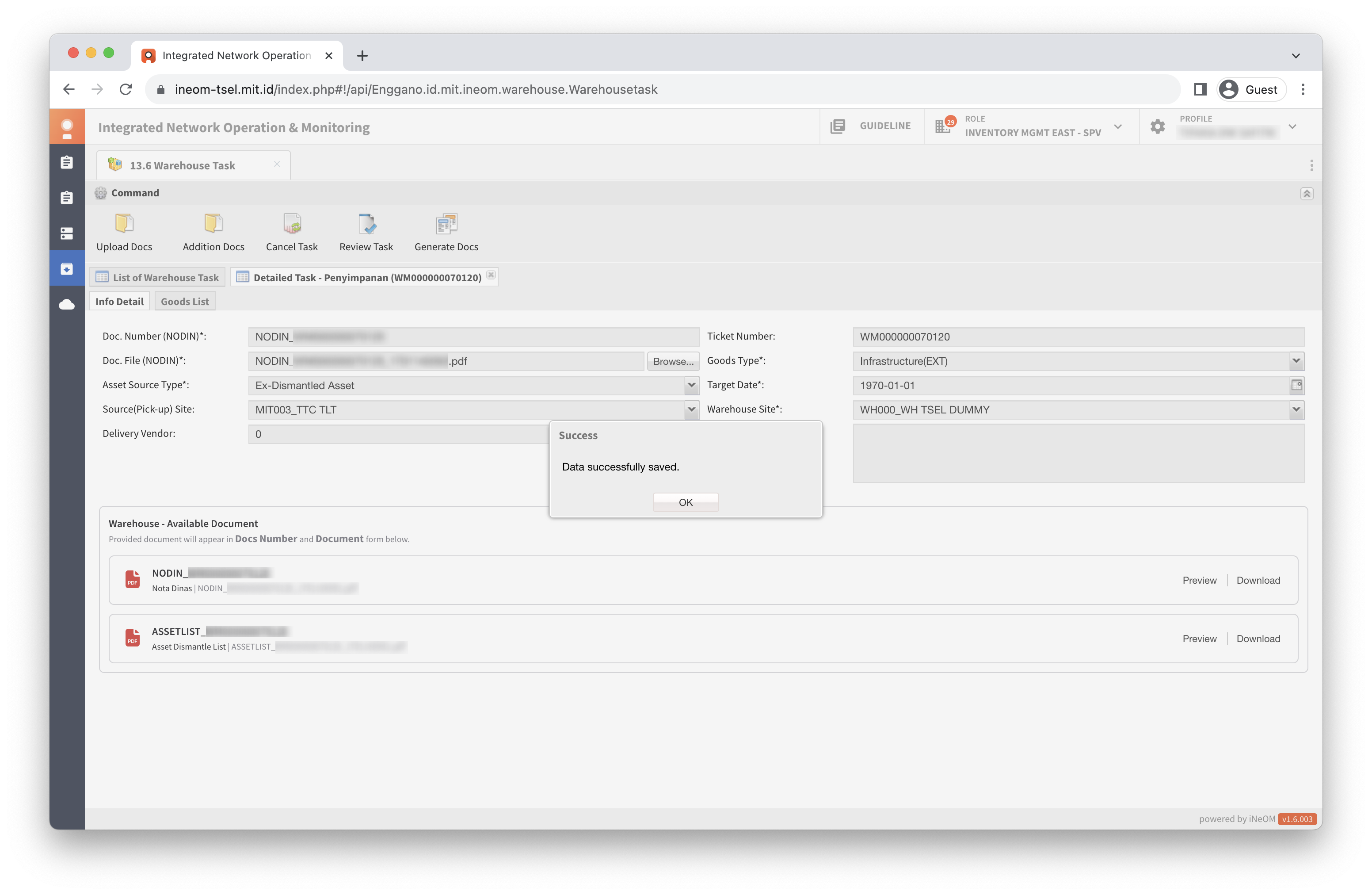The image size is (1372, 895).
Task: Click the v1.6.003 version badge
Action: (1296, 819)
